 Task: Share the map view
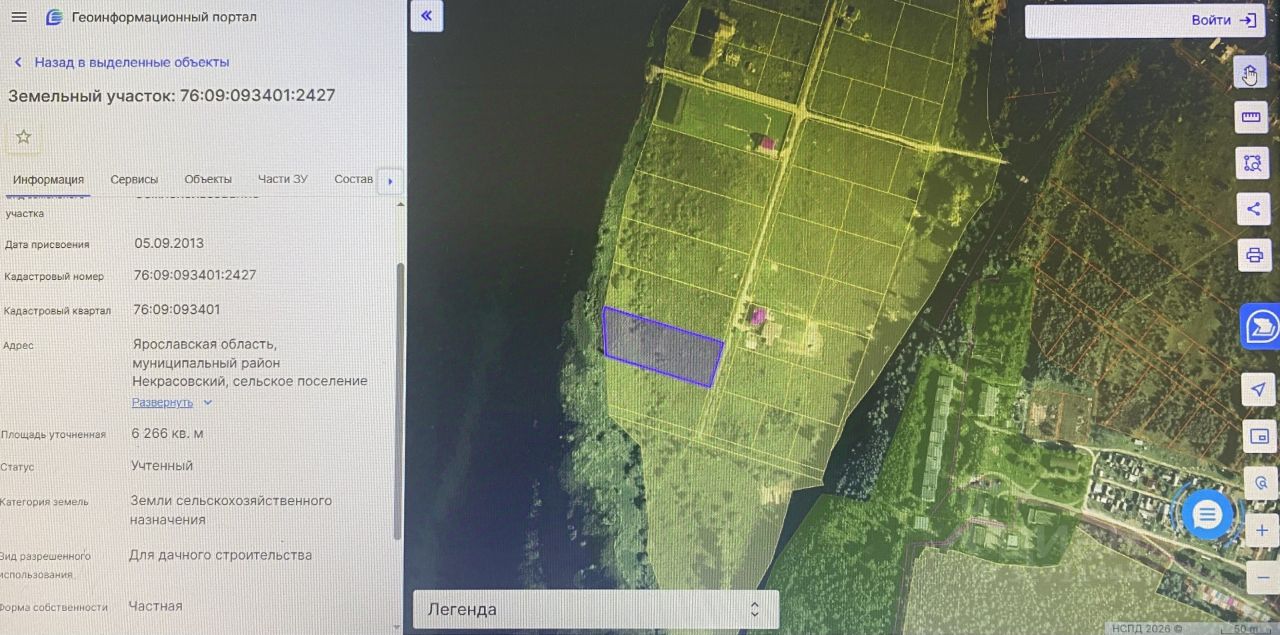coord(1253,209)
